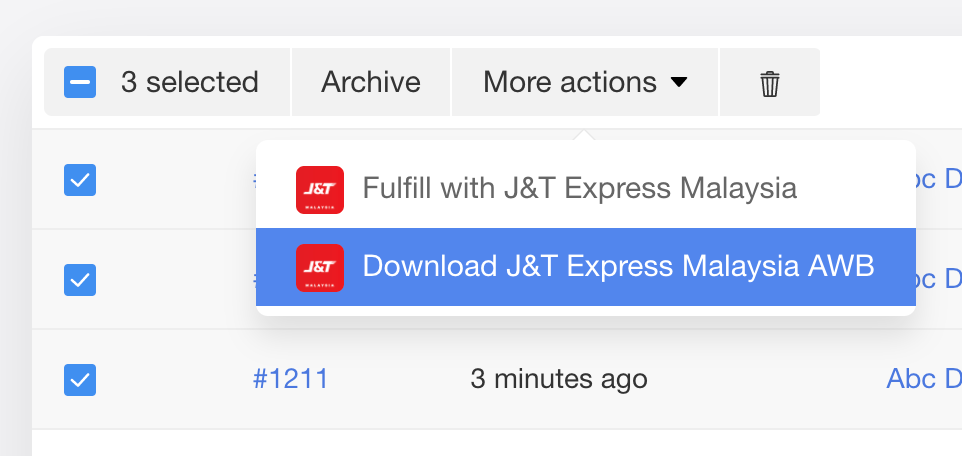Archive the selected orders
Screen dimensions: 962x456
(x=371, y=82)
